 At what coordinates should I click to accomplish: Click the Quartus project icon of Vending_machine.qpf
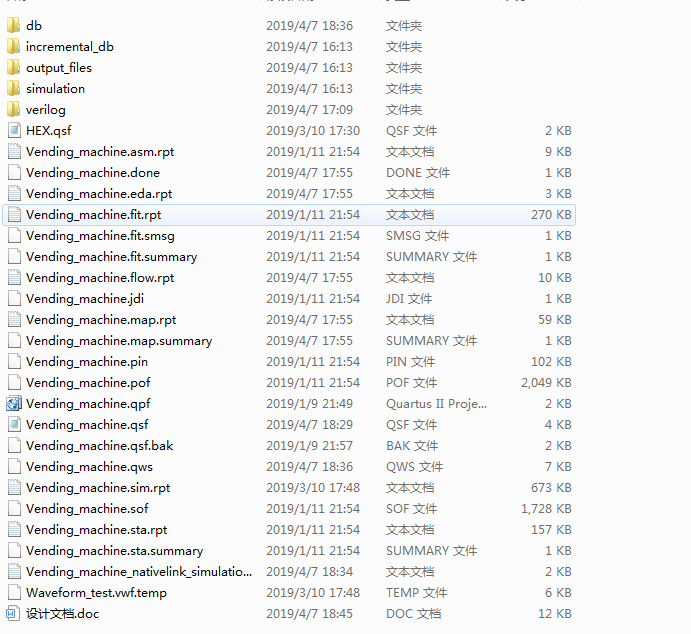point(14,404)
